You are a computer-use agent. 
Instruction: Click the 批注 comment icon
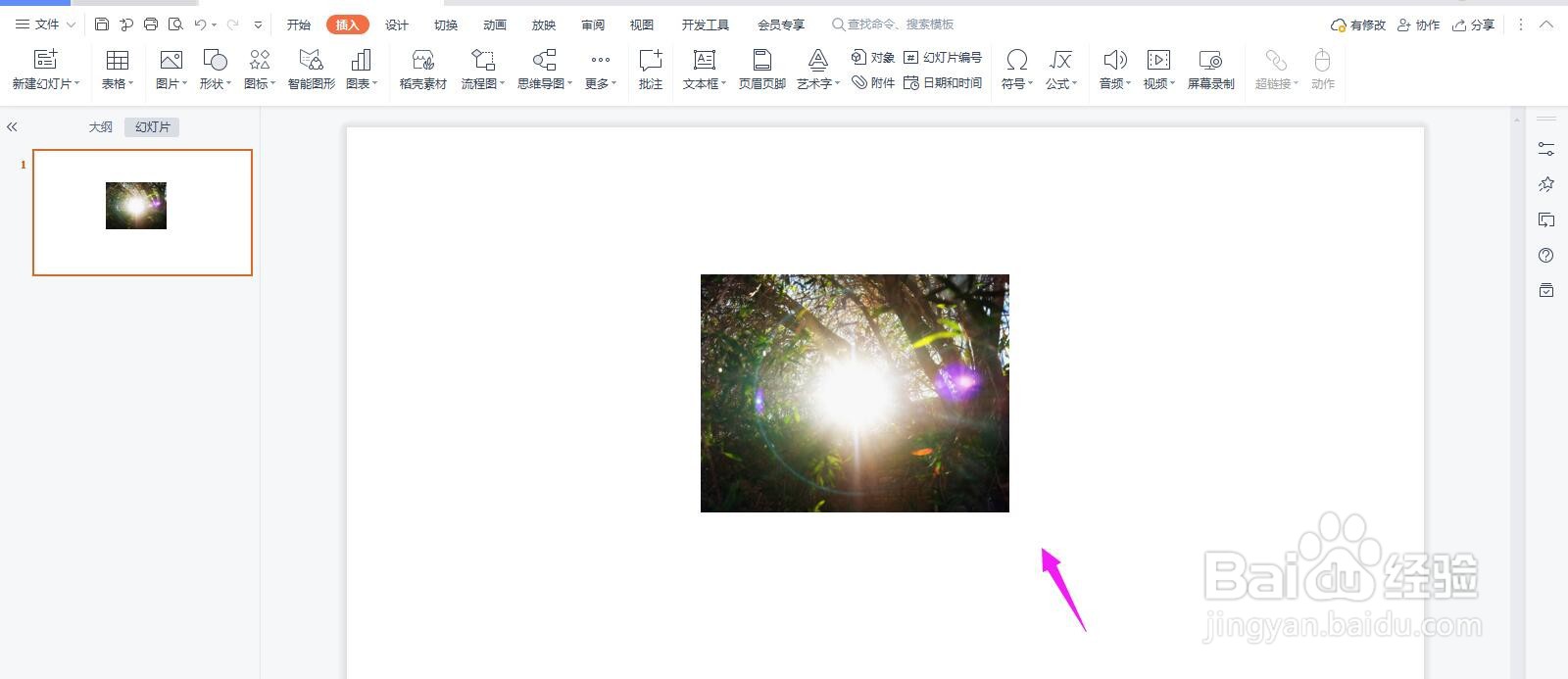[x=651, y=60]
